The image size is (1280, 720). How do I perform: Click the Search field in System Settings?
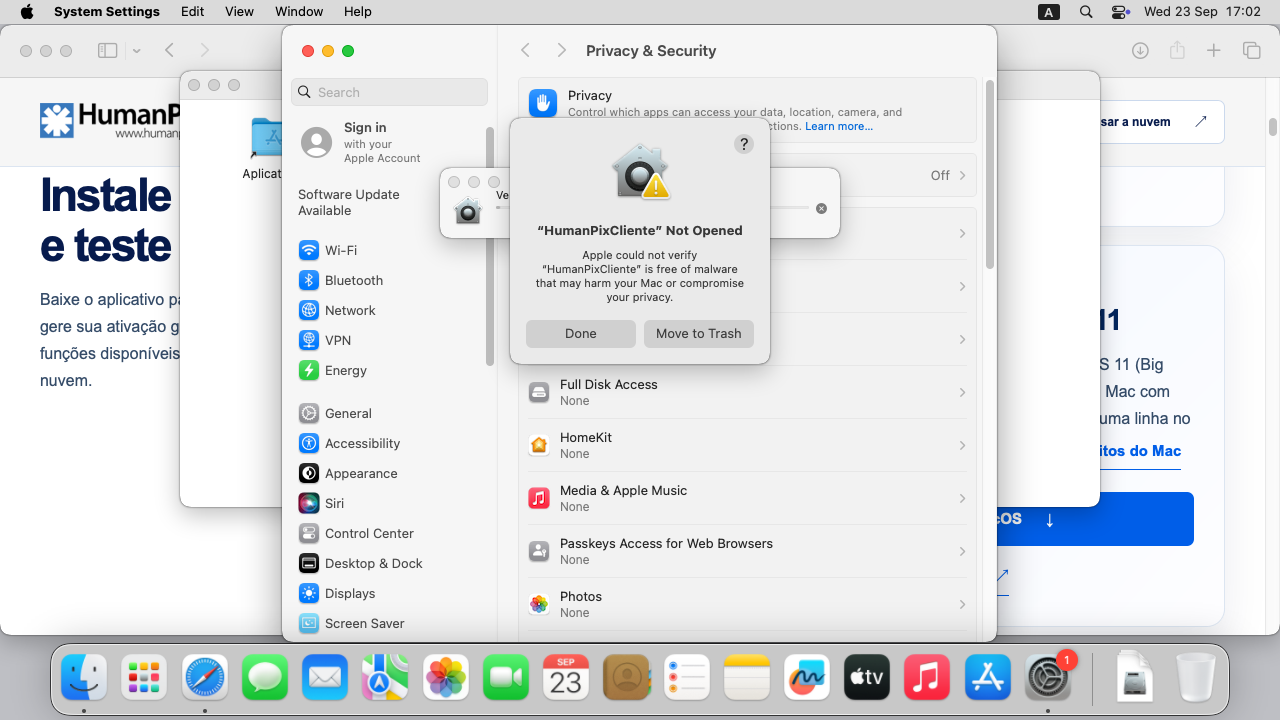(390, 92)
